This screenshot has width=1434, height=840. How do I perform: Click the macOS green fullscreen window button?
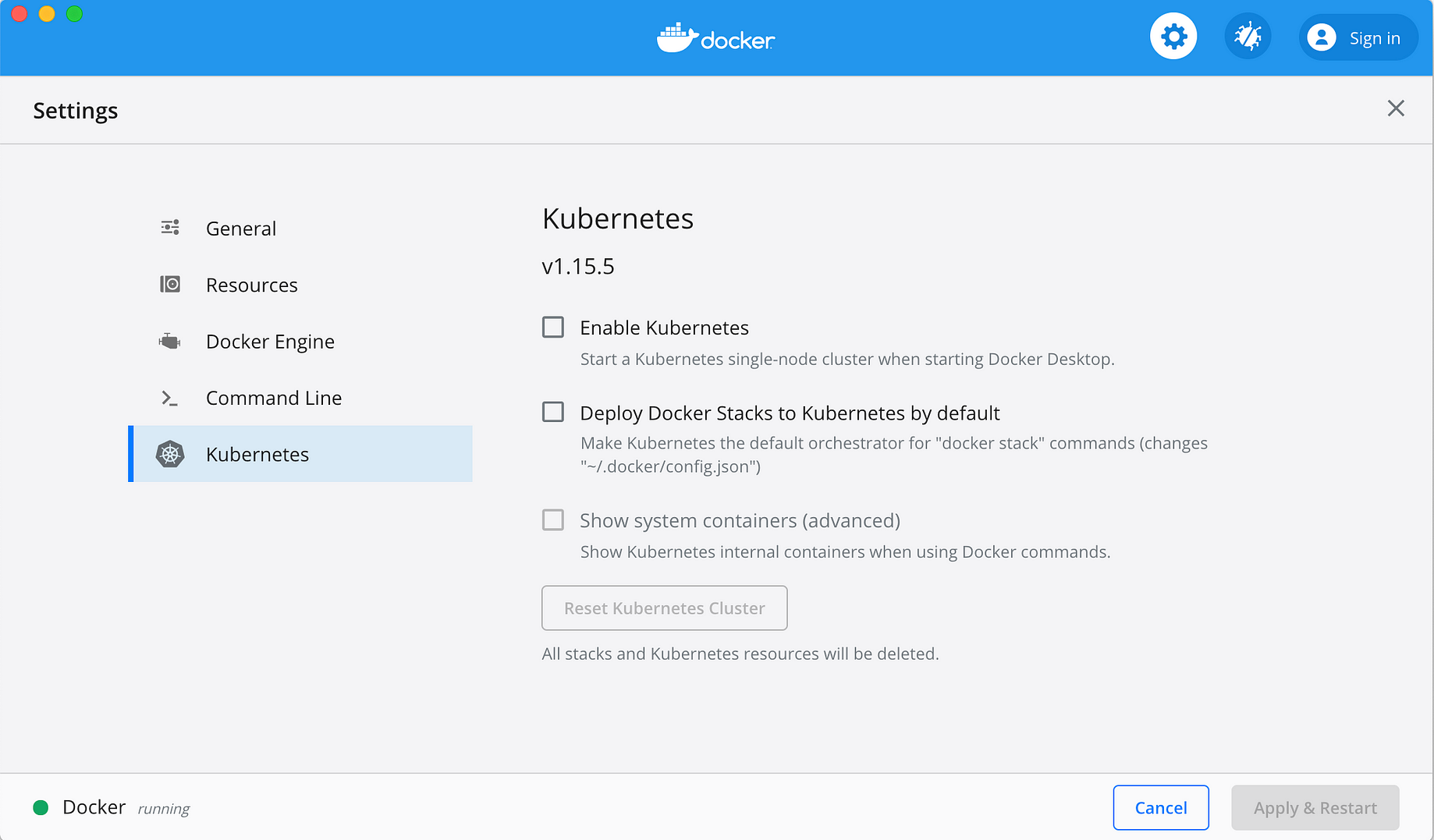(x=75, y=13)
